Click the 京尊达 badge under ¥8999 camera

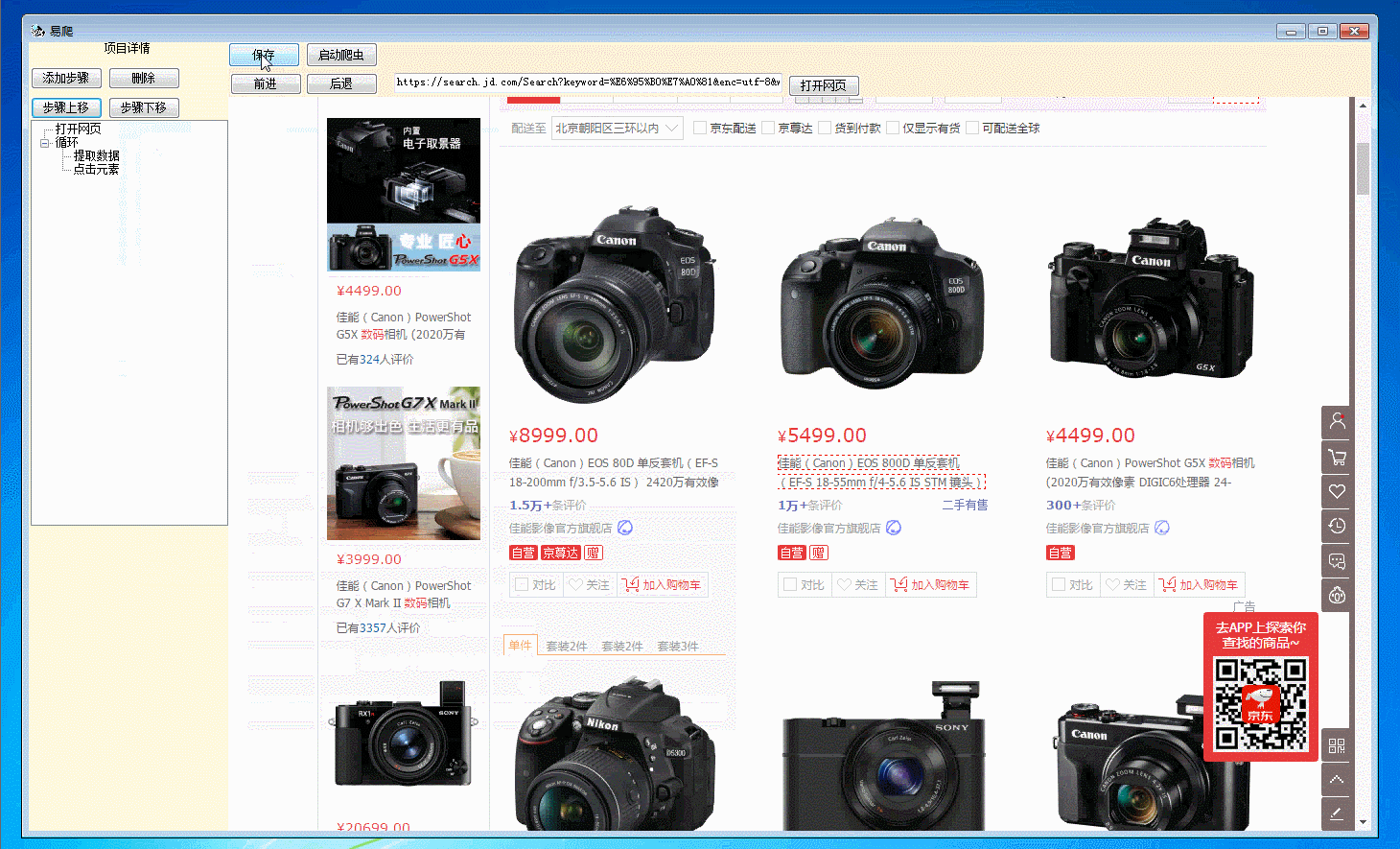(561, 553)
